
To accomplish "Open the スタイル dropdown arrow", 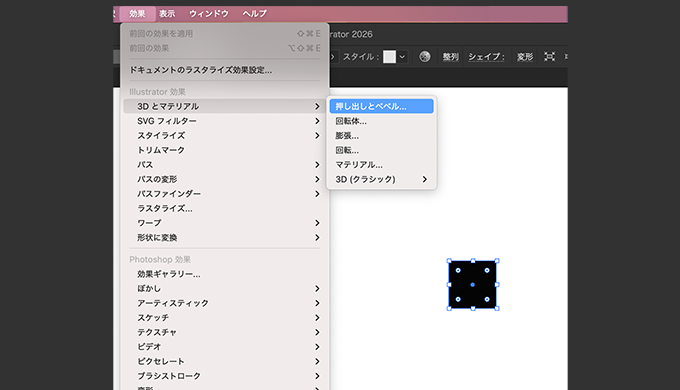I will click(402, 57).
